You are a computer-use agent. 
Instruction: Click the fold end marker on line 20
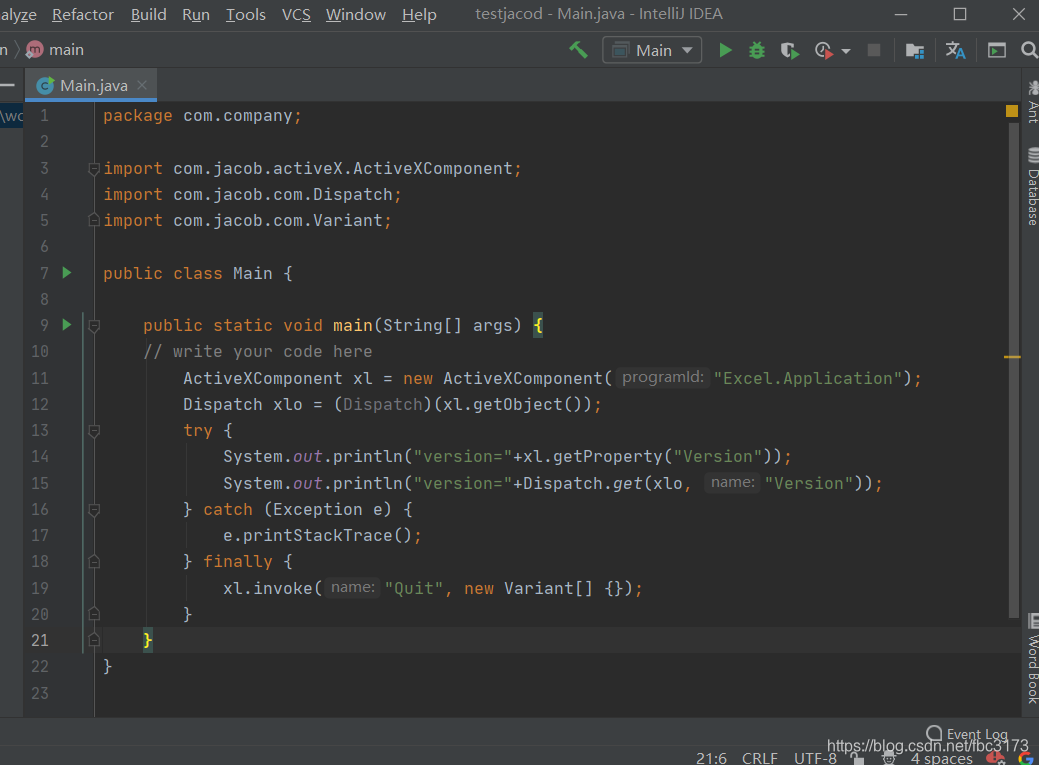tap(94, 614)
